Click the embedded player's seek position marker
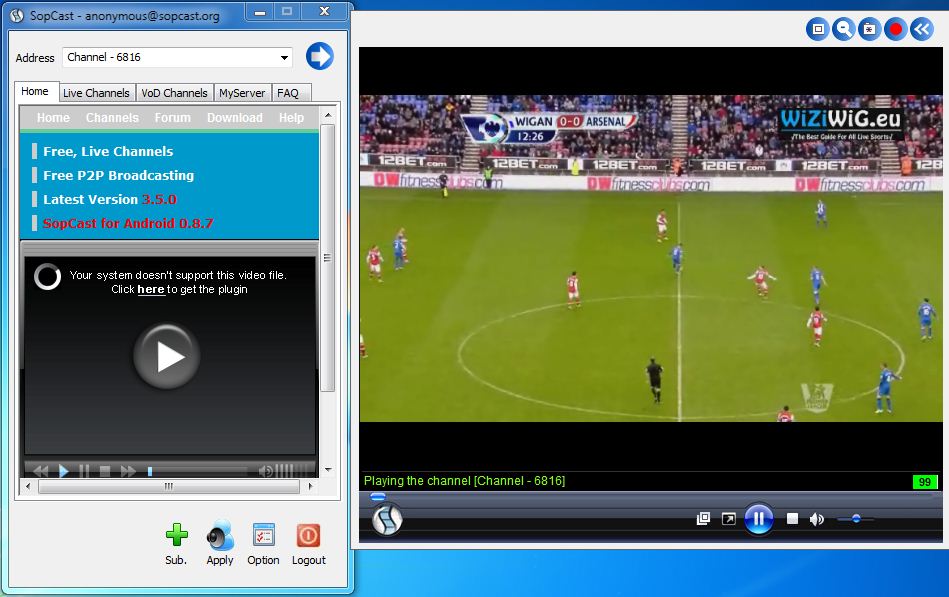This screenshot has width=949, height=597. 149,470
